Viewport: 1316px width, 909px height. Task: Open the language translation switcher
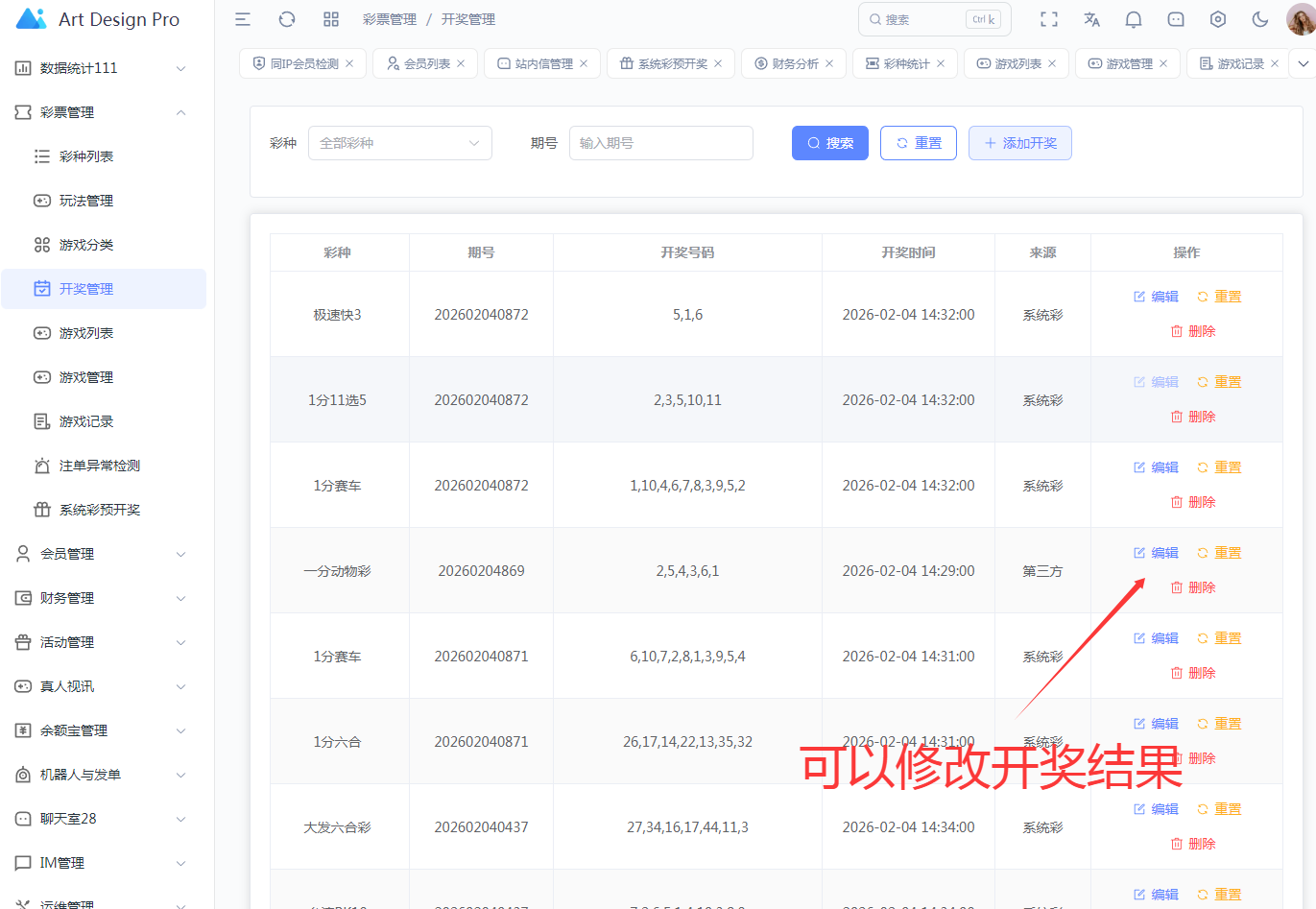click(x=1091, y=19)
